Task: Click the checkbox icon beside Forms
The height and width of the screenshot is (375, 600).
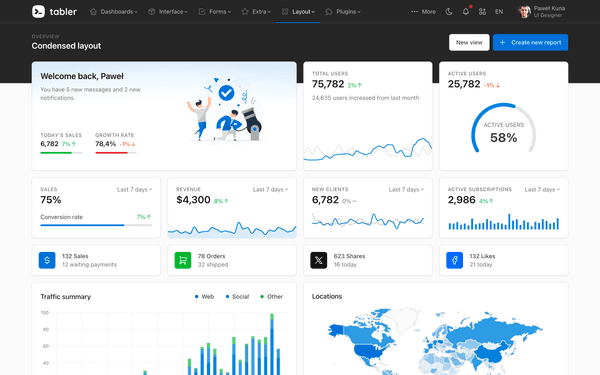Action: click(202, 12)
